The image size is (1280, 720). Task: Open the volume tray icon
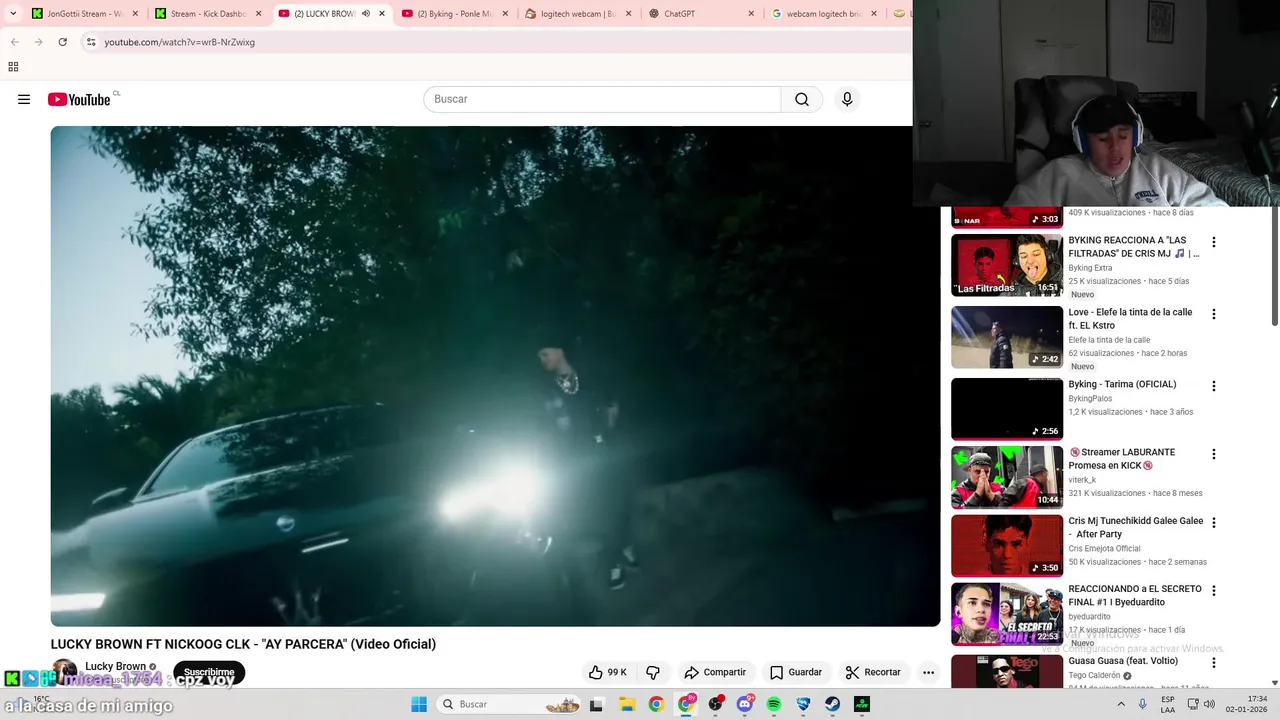1208,704
